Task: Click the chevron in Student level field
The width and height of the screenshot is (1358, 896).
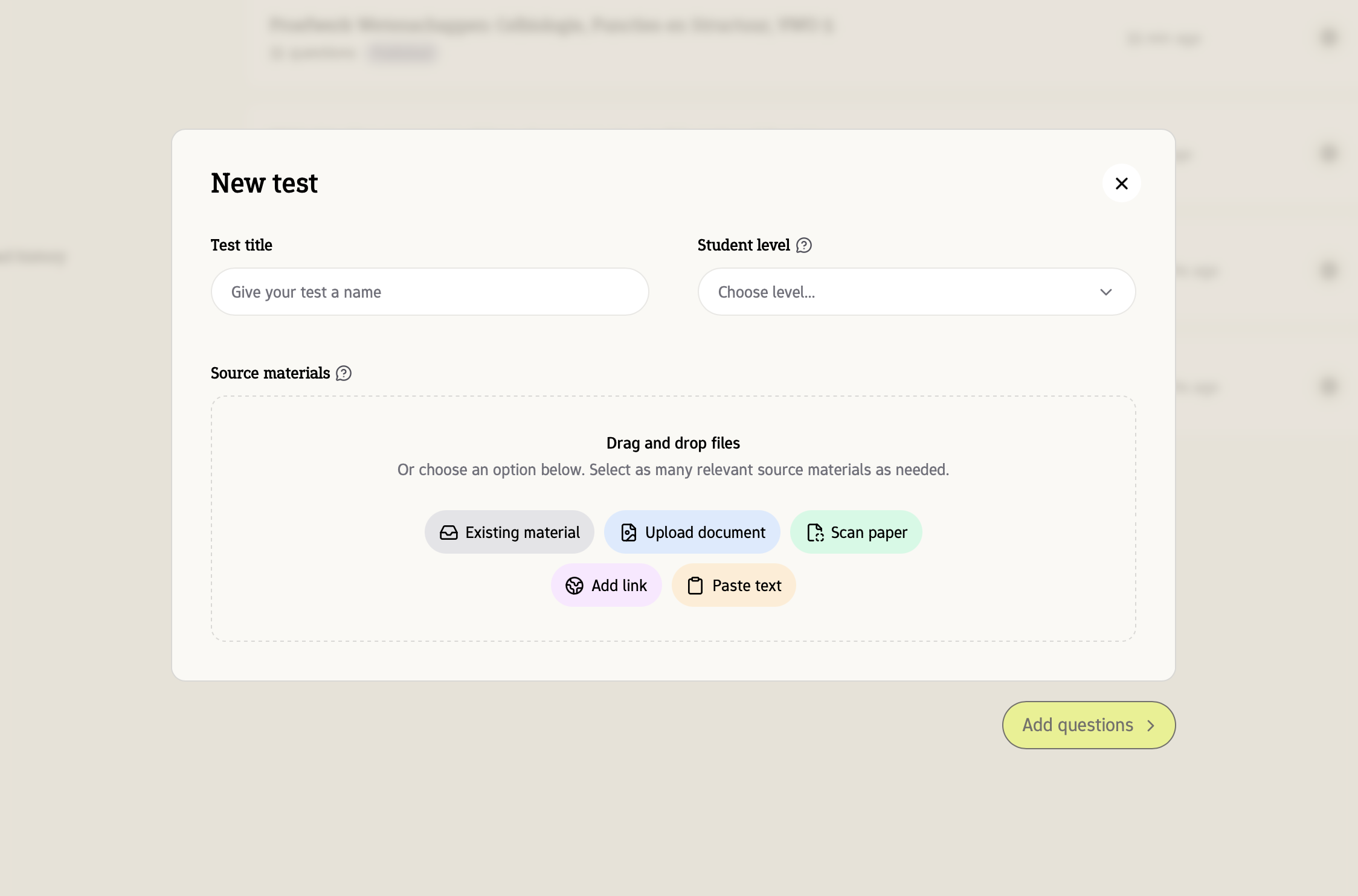Action: pyautogui.click(x=1105, y=292)
